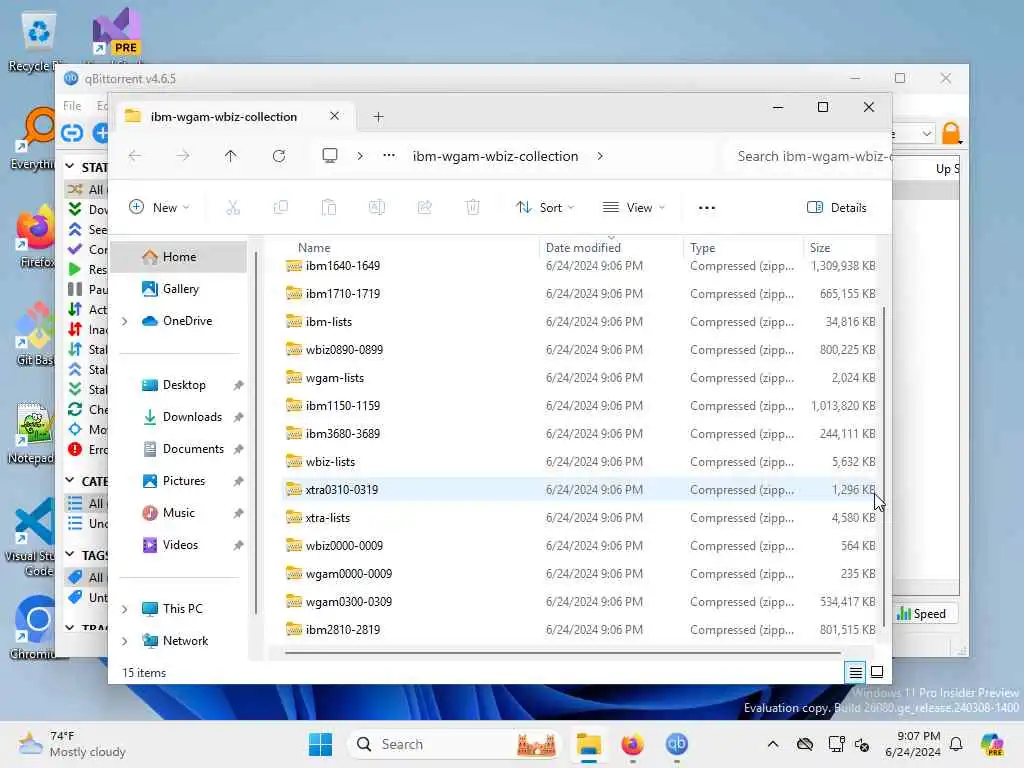Expand OneDrive in navigation pane

pyautogui.click(x=125, y=321)
